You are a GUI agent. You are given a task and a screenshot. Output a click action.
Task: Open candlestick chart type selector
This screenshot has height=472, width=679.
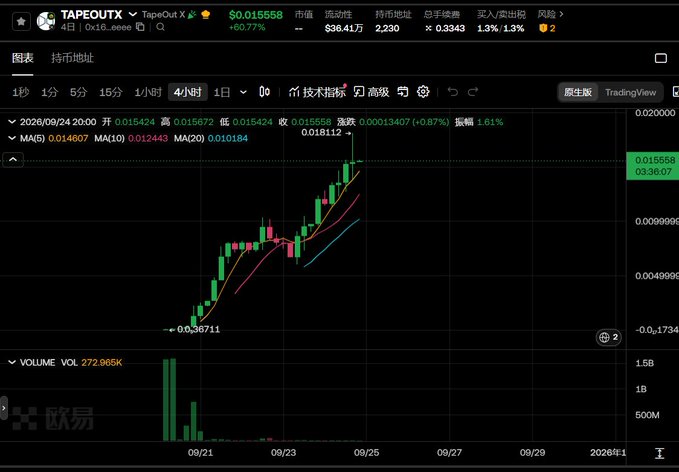pyautogui.click(x=265, y=92)
